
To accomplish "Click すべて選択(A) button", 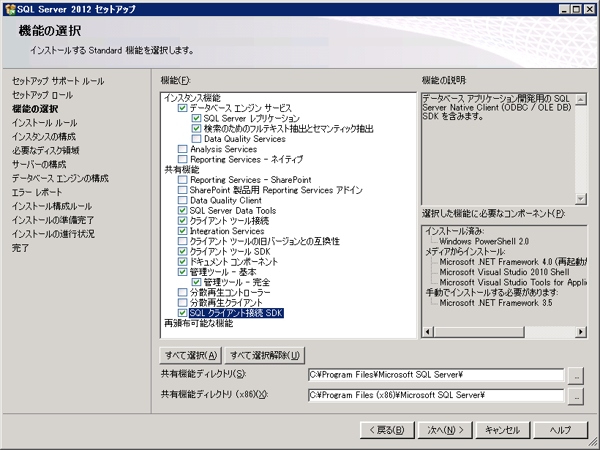I will coord(191,355).
